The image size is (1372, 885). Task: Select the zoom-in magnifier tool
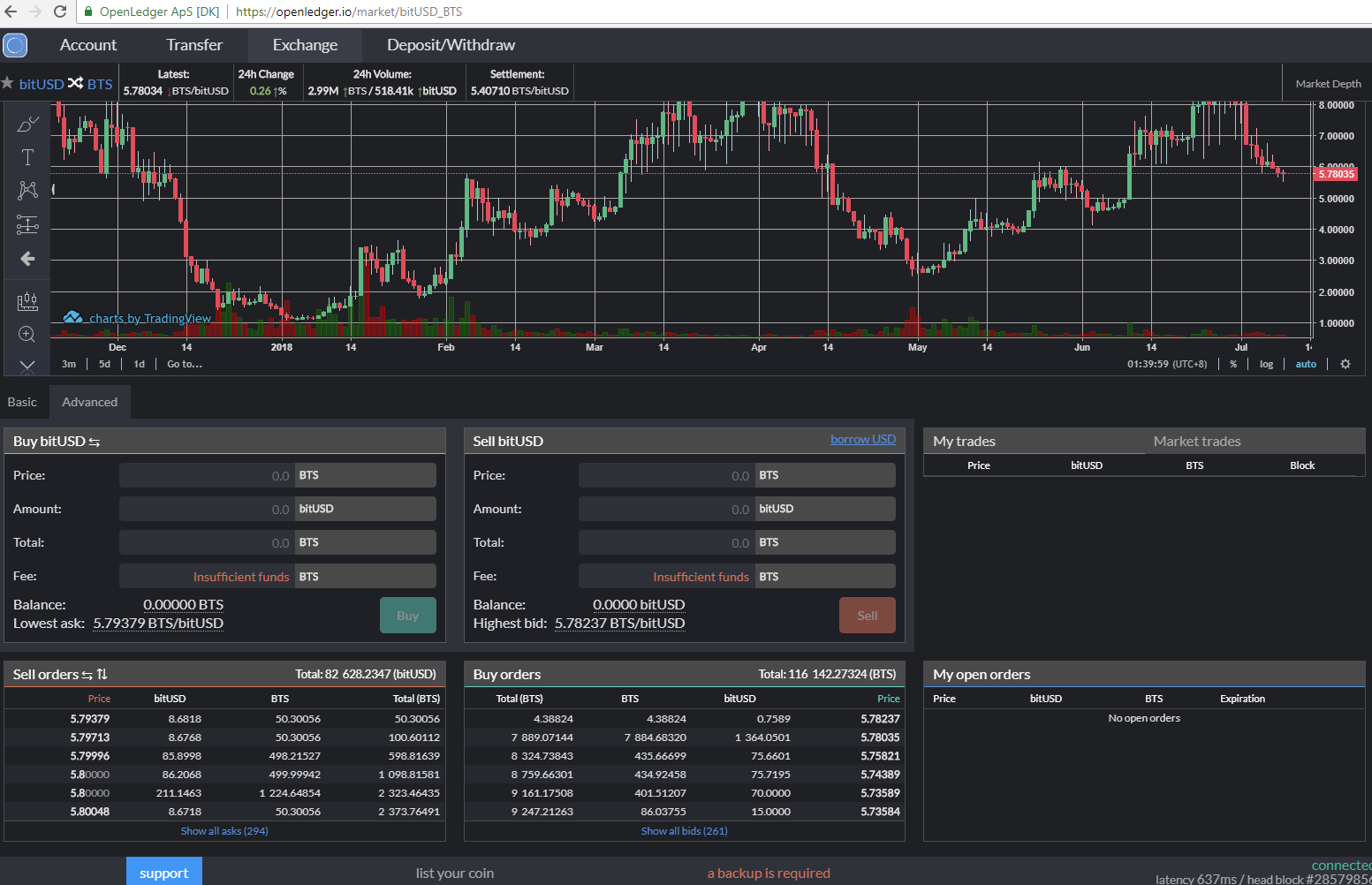pyautogui.click(x=27, y=334)
